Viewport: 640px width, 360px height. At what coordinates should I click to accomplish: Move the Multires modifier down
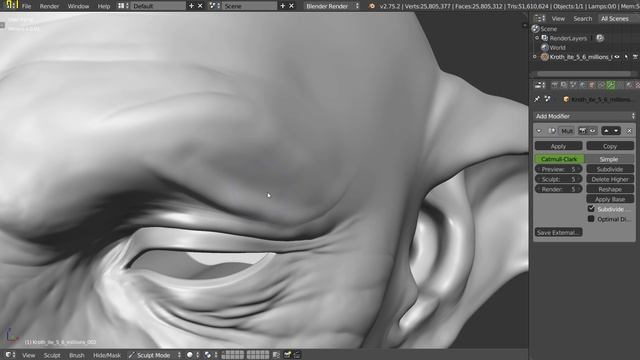pyautogui.click(x=616, y=131)
